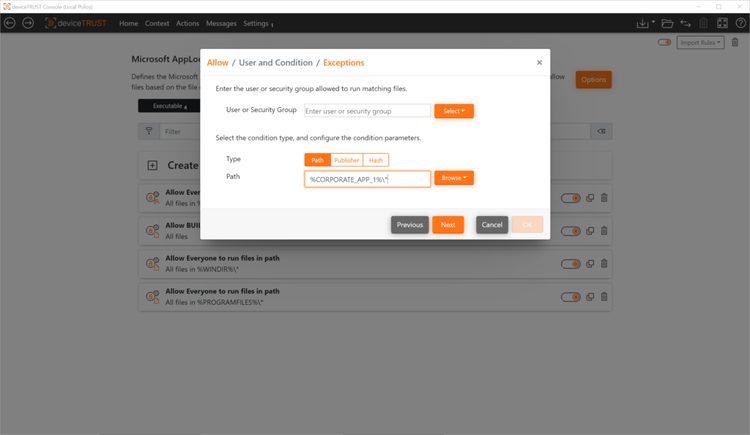The height and width of the screenshot is (435, 750).
Task: Duplicate the %WINDIR% rule
Action: [x=590, y=264]
